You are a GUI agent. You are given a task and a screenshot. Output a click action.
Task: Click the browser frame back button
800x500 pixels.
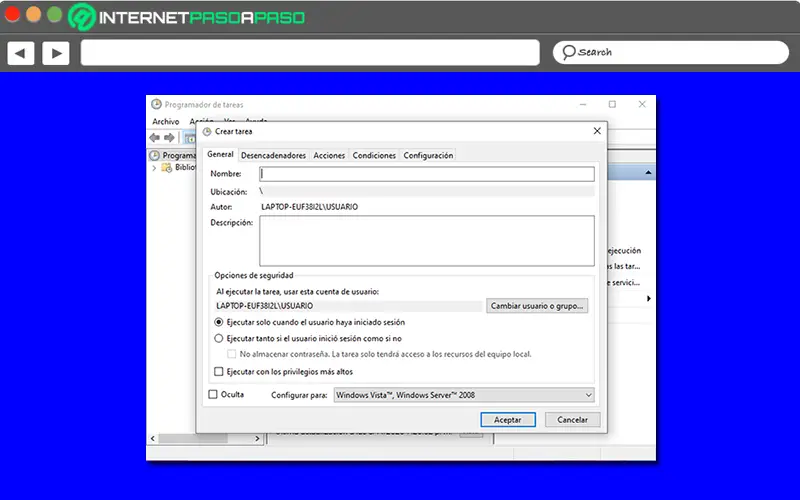tap(20, 53)
